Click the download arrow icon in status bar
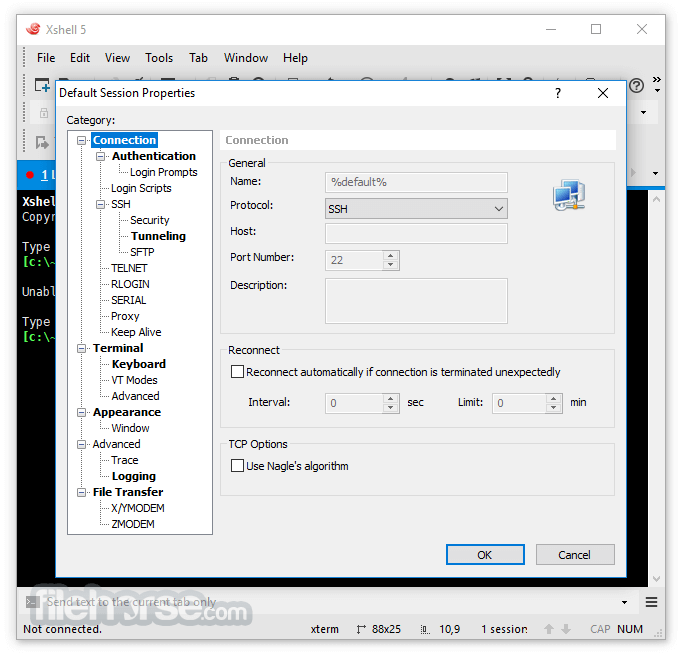Viewport: 684px width, 656px height. pyautogui.click(x=566, y=629)
